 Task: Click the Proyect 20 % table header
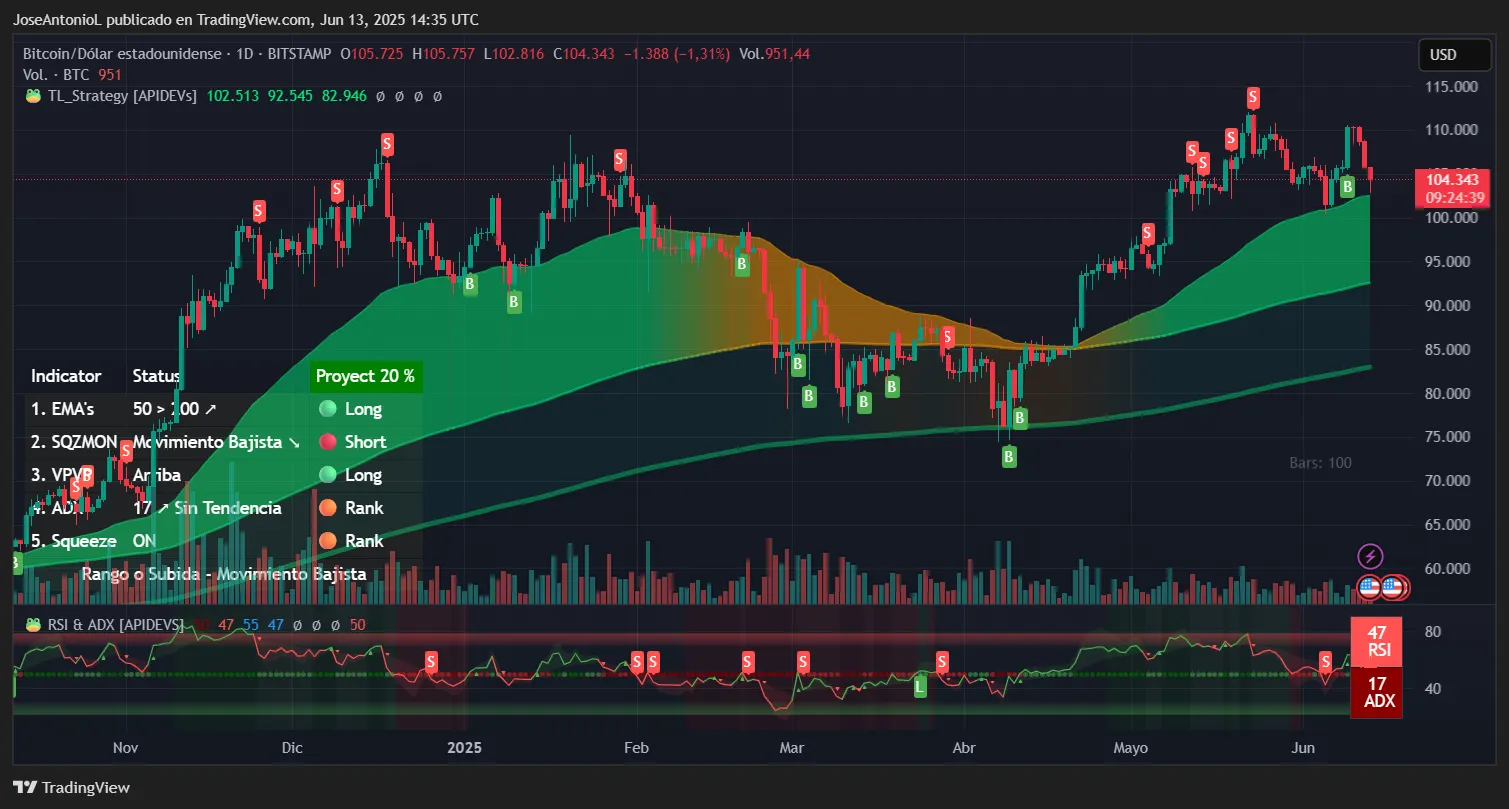pyautogui.click(x=365, y=376)
